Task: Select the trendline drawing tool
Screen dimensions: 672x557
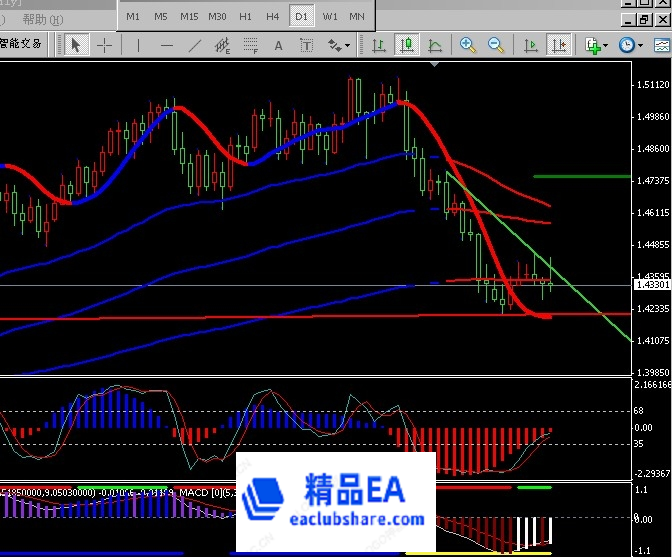Action: click(x=195, y=45)
